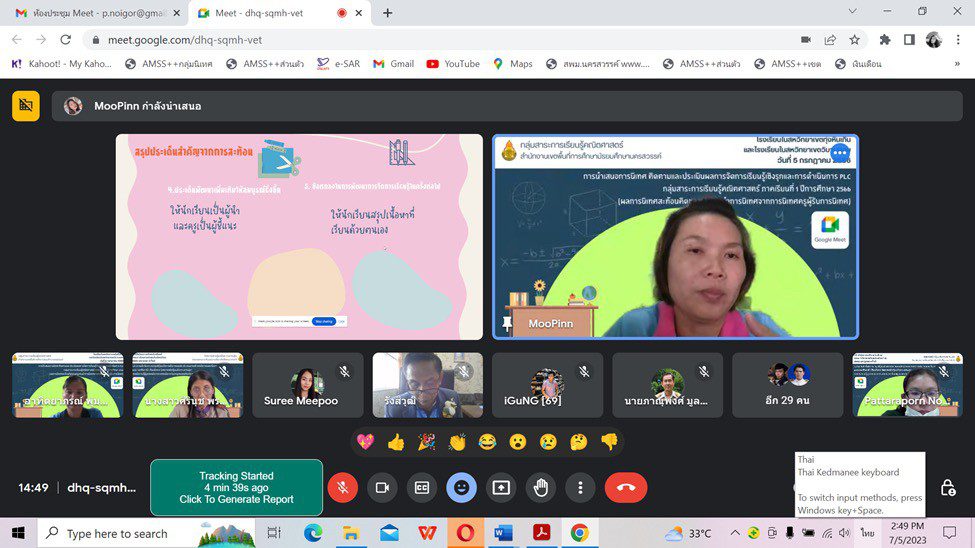The width and height of the screenshot is (975, 548).
Task: Open Chrome three-dot menu
Action: [958, 40]
